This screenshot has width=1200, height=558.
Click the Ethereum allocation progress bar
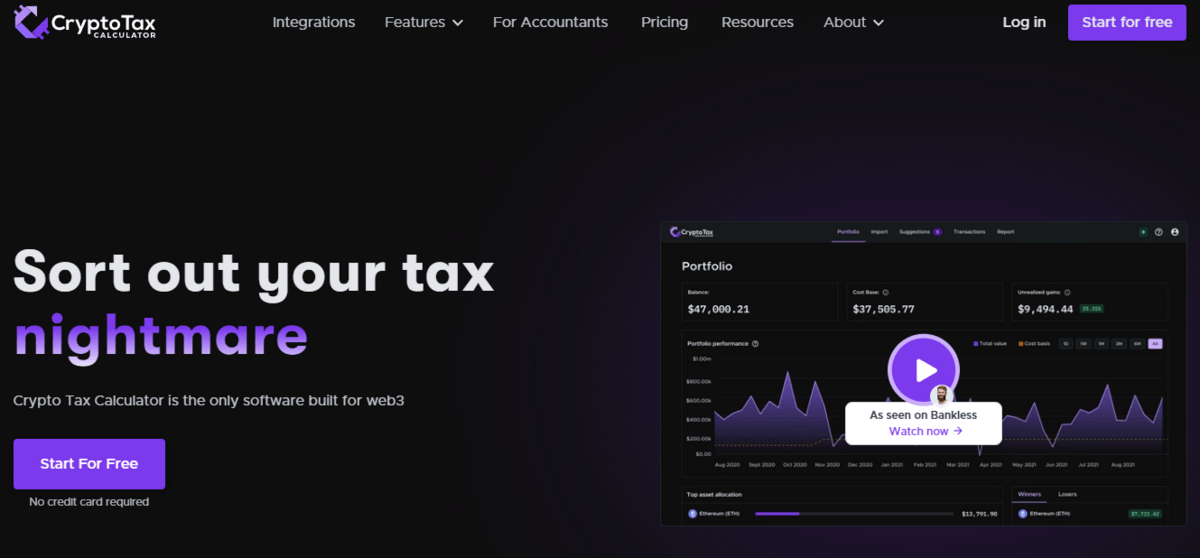(854, 514)
